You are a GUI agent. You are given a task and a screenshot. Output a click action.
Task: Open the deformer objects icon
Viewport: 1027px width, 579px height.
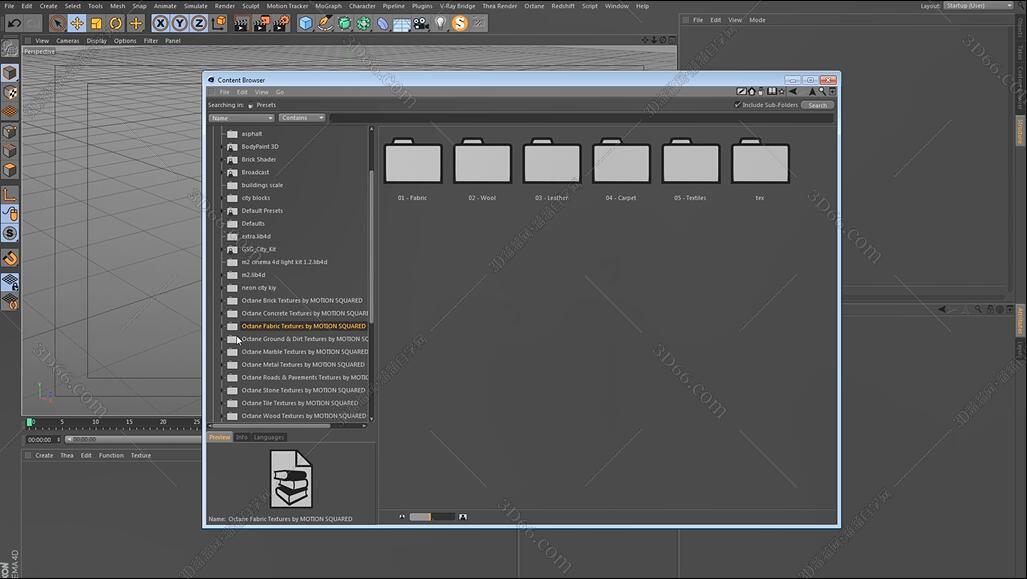[383, 24]
